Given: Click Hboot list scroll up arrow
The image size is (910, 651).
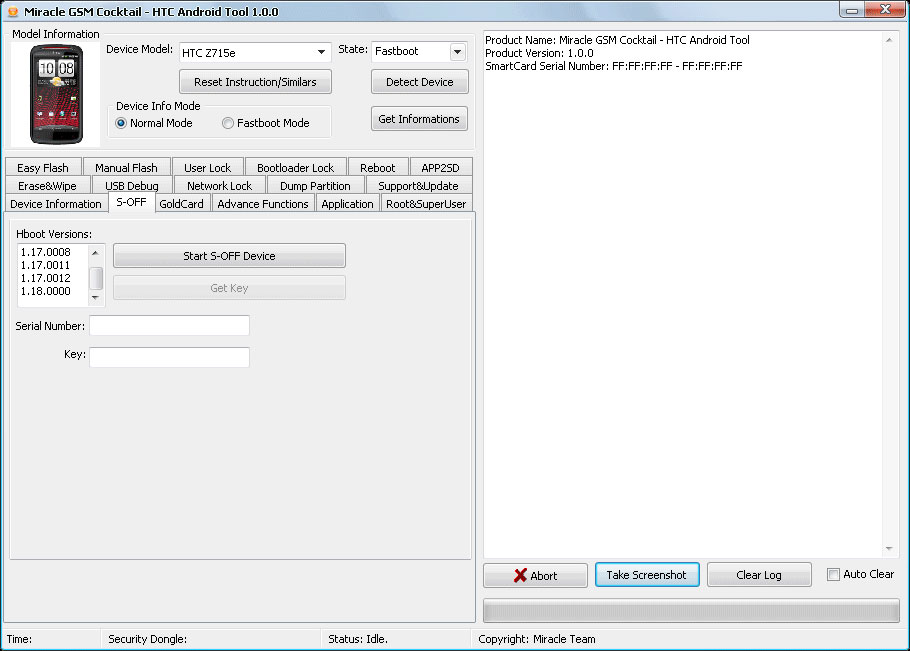Looking at the screenshot, I should point(96,253).
